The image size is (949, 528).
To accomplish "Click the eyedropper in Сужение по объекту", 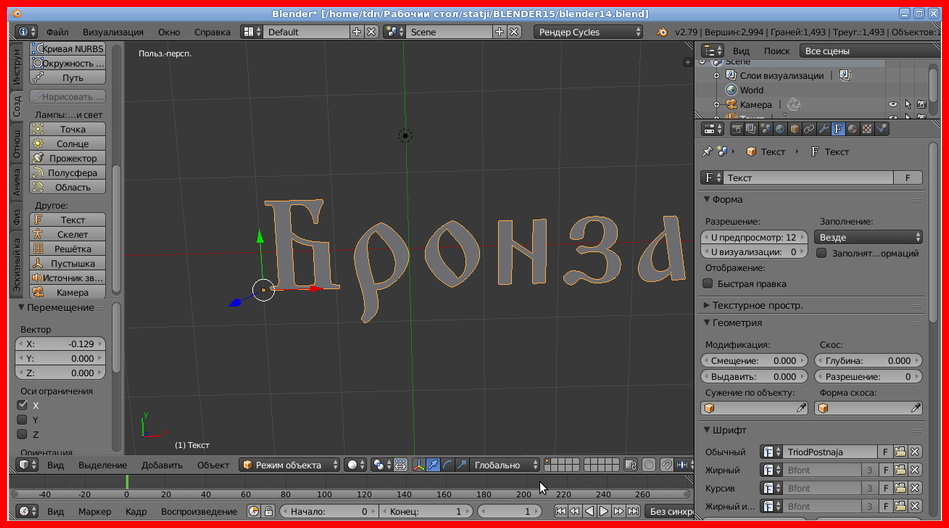I will coord(801,408).
